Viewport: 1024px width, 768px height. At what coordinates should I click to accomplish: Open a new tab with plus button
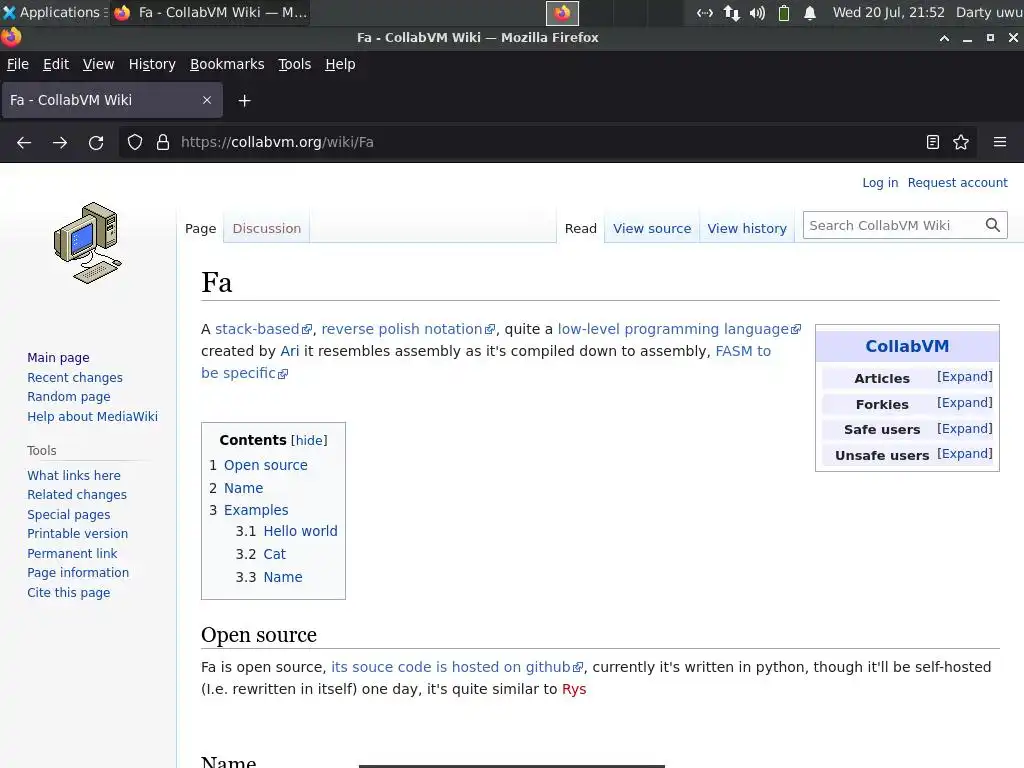(244, 101)
